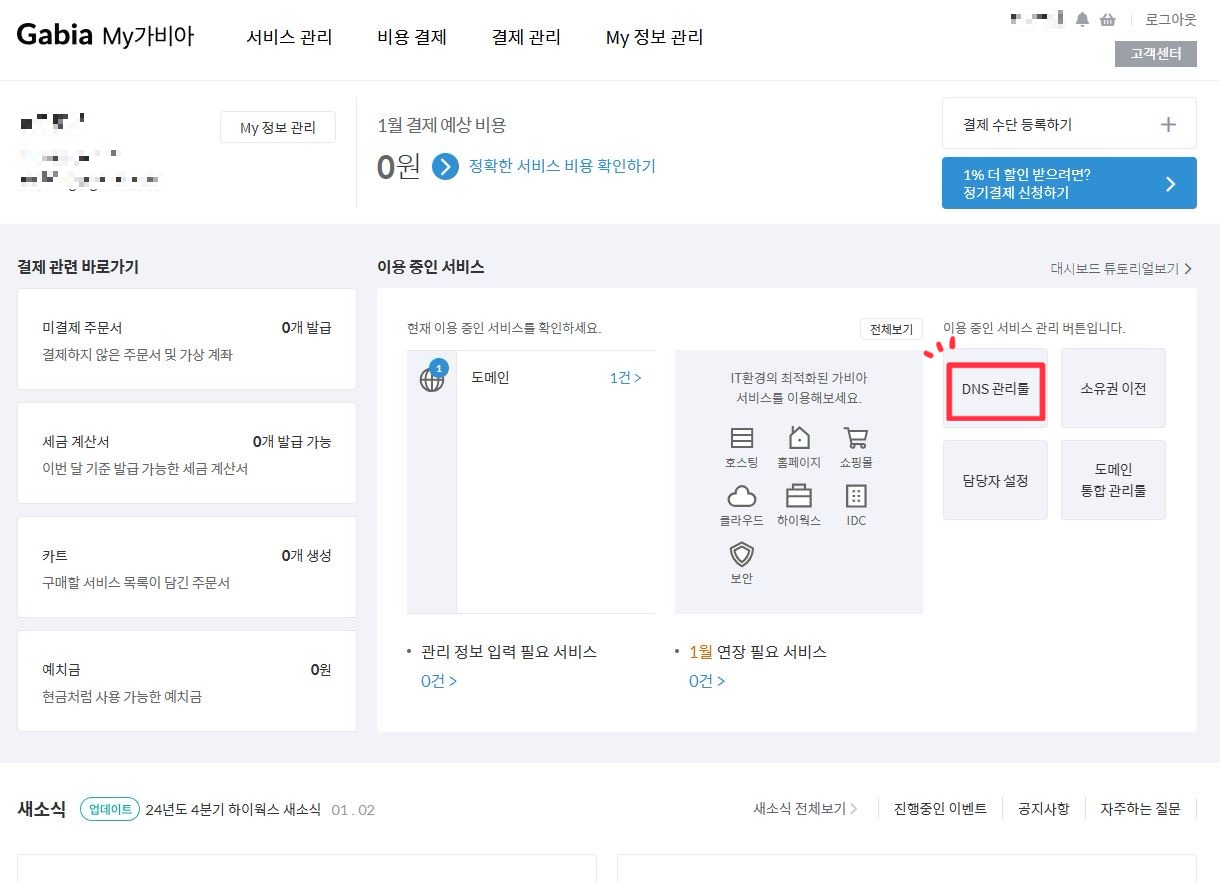Open the notification bell icon
This screenshot has width=1220, height=882.
pos(1082,19)
